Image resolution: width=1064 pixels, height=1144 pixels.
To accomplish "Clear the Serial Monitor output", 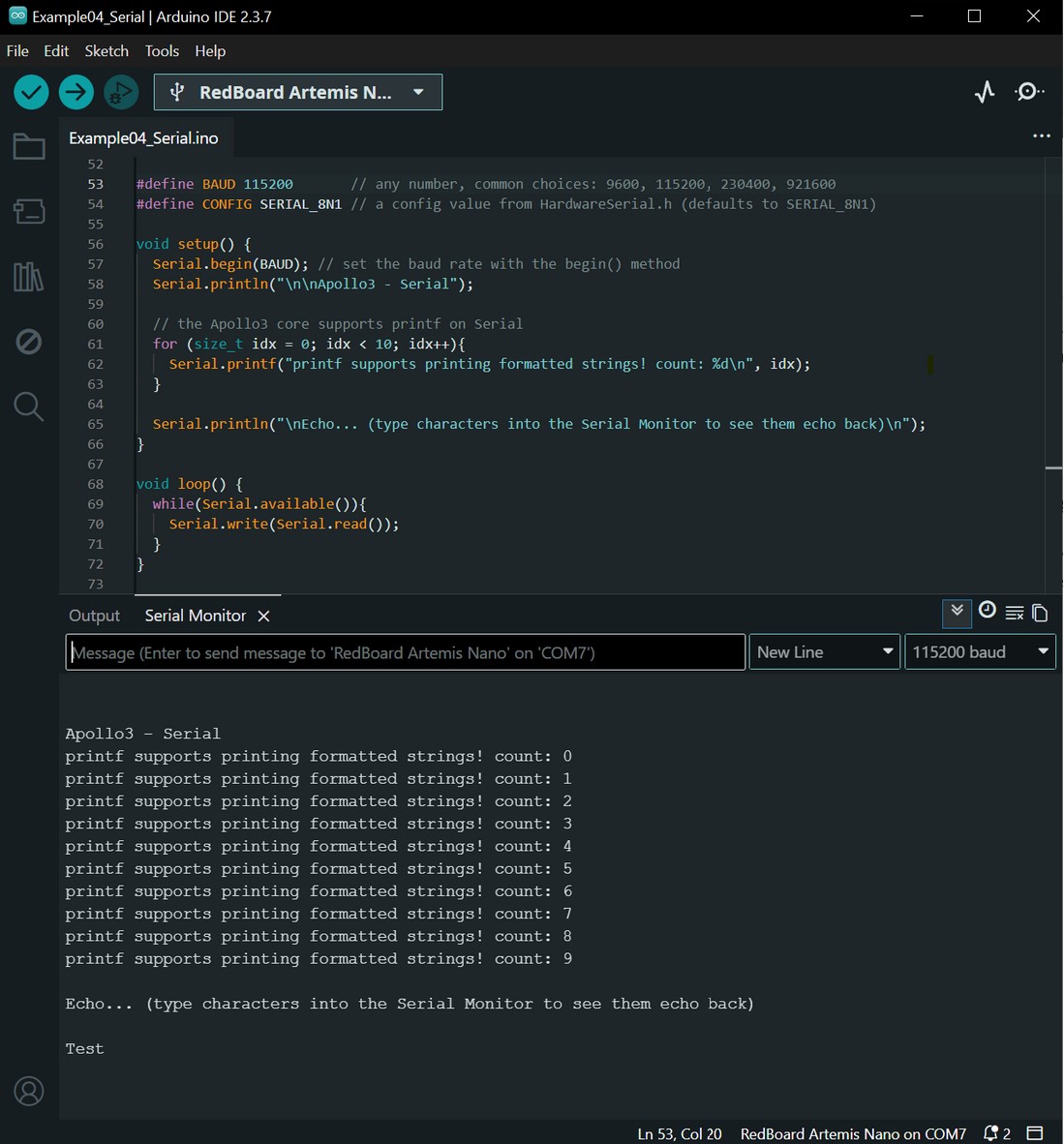I will 1015,613.
